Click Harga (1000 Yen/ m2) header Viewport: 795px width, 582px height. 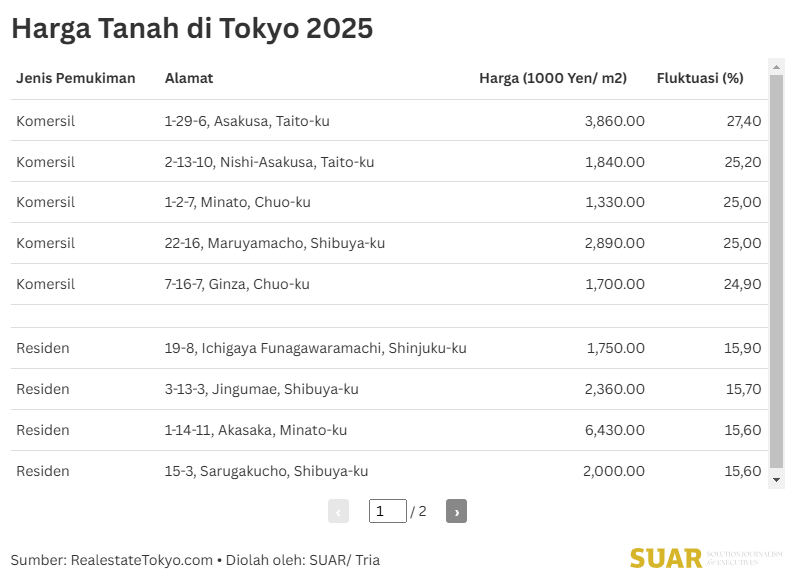[x=553, y=78]
